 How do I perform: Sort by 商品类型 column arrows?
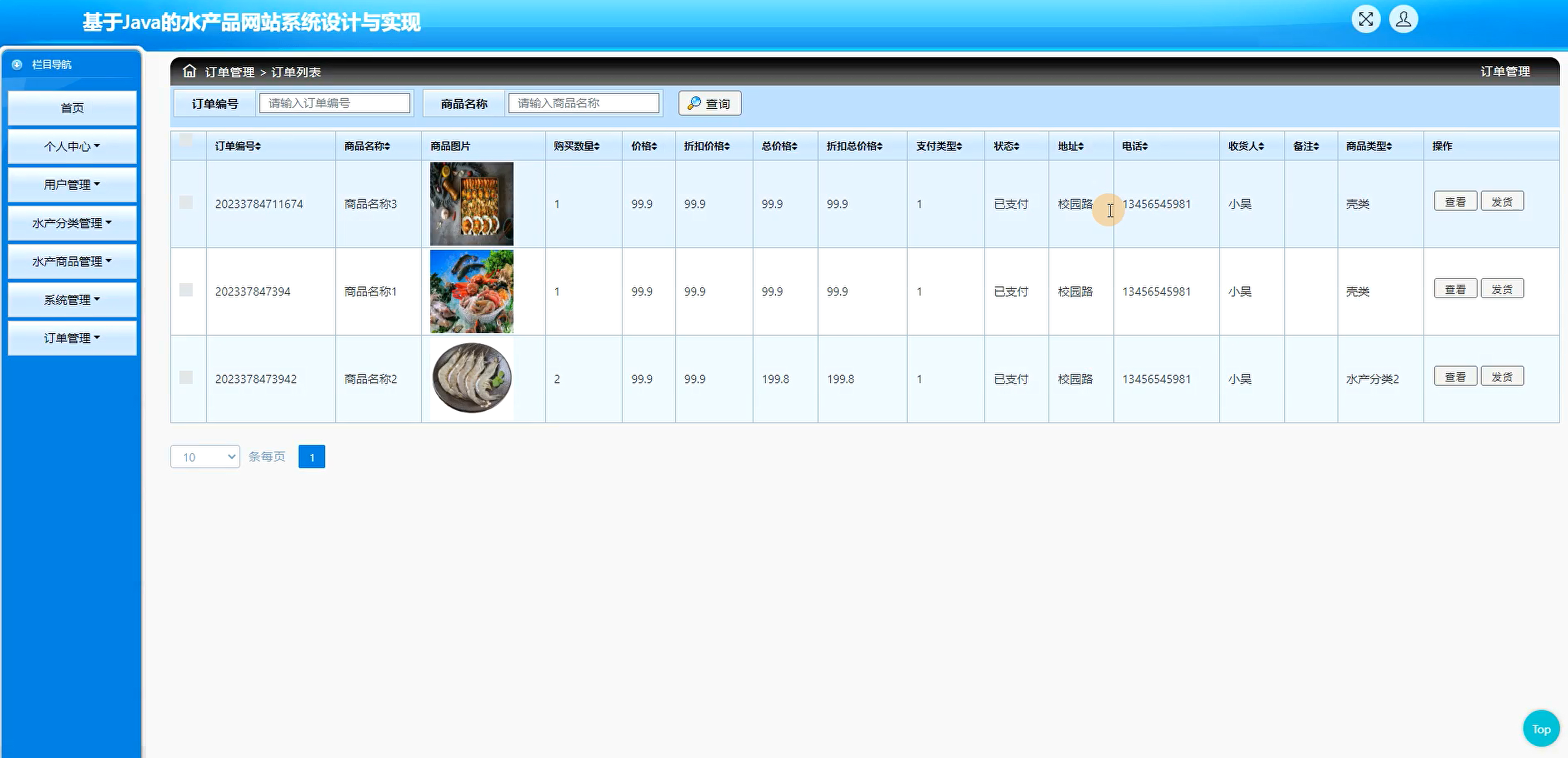point(1389,146)
